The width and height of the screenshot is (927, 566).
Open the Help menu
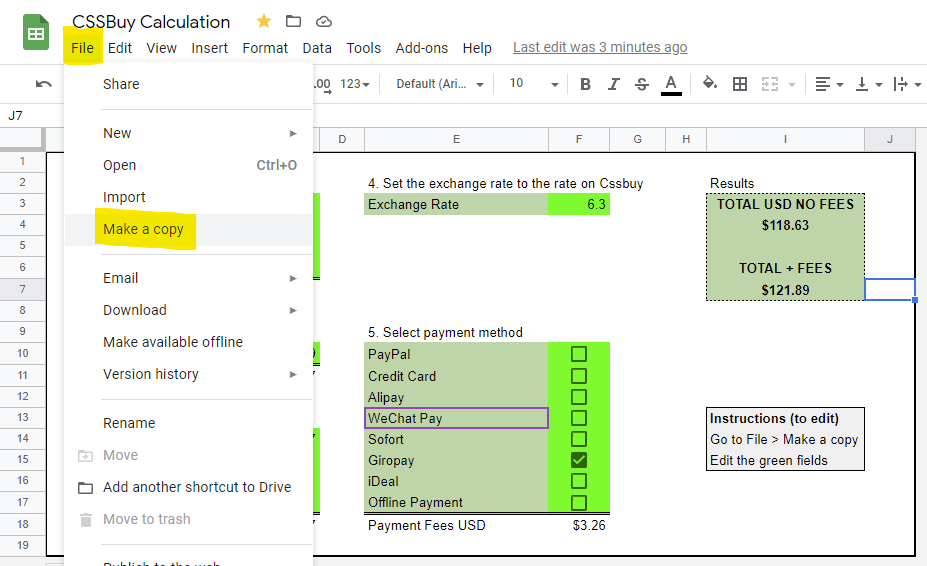click(x=477, y=48)
